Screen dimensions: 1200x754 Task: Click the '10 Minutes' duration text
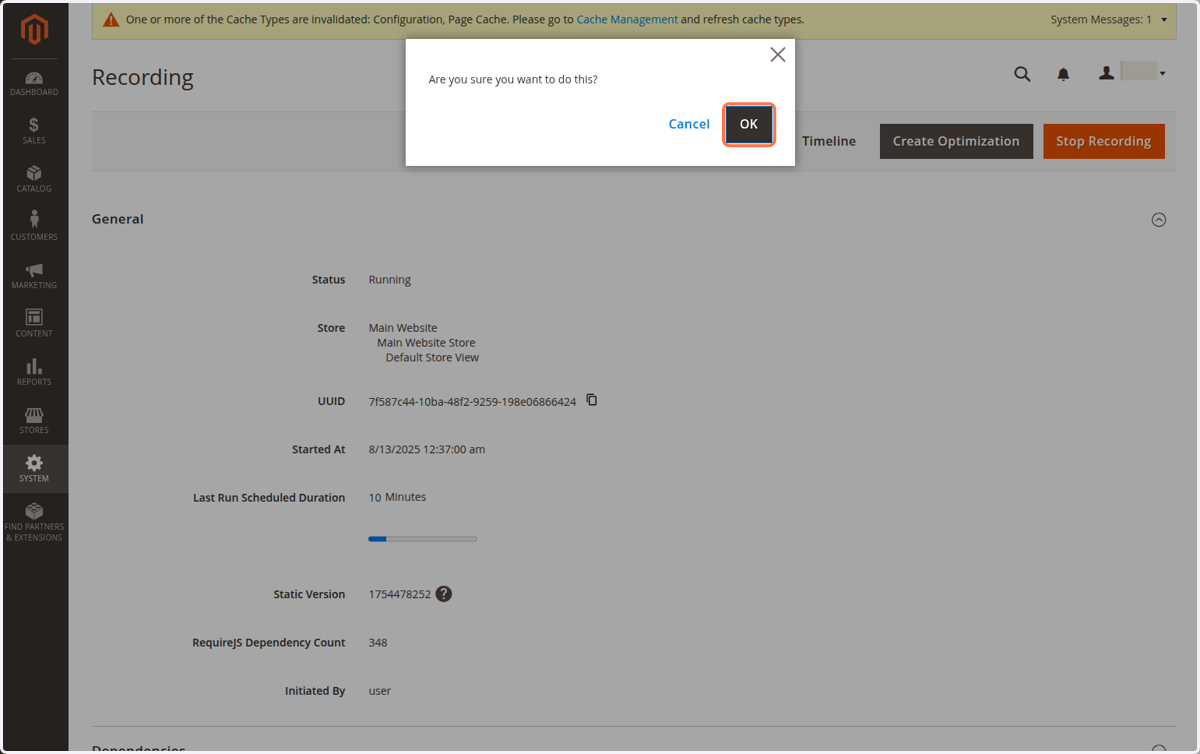pyautogui.click(x=397, y=497)
